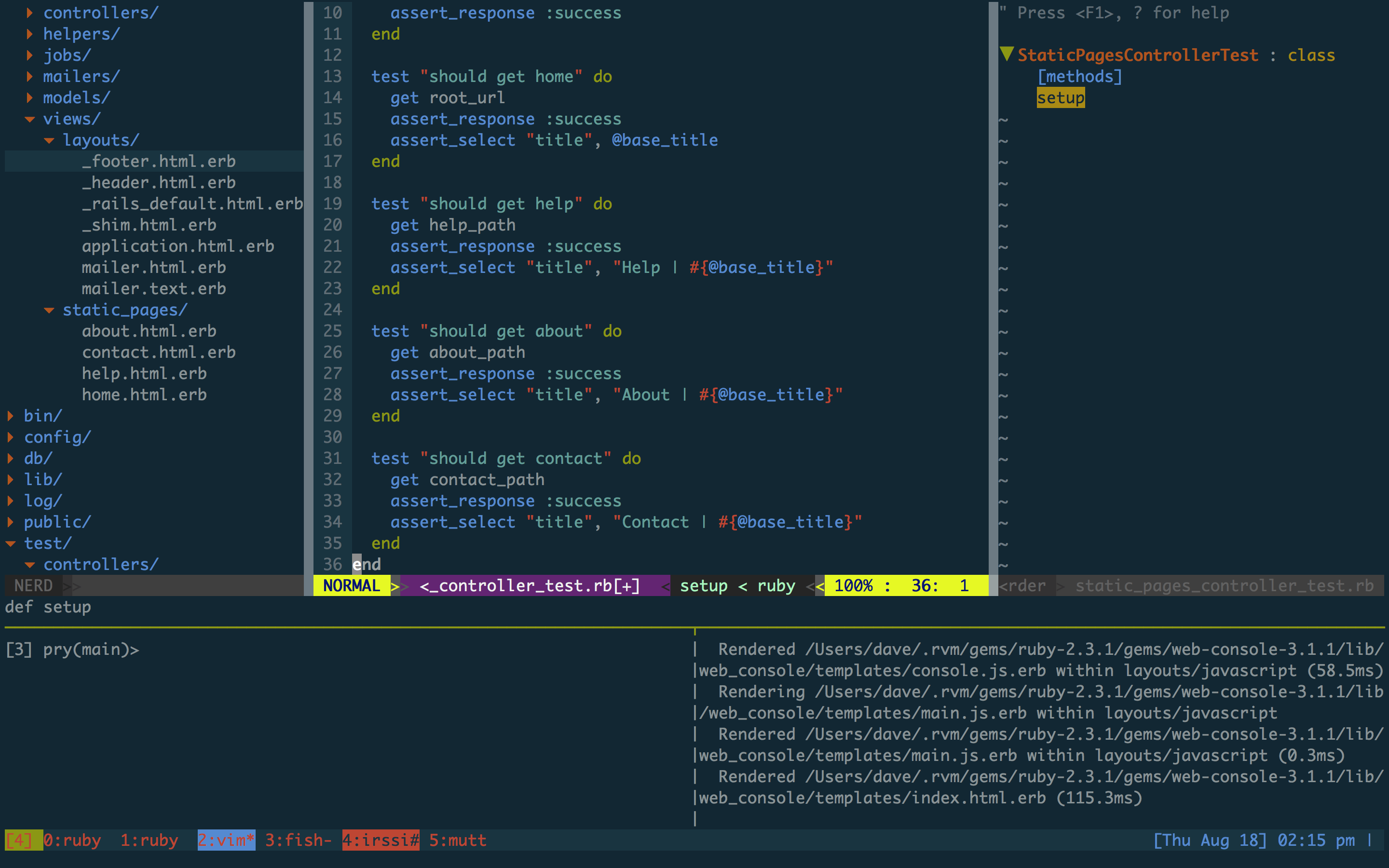The width and height of the screenshot is (1389, 868).
Task: Expand the helpers/ folder arrow
Action: click(30, 34)
